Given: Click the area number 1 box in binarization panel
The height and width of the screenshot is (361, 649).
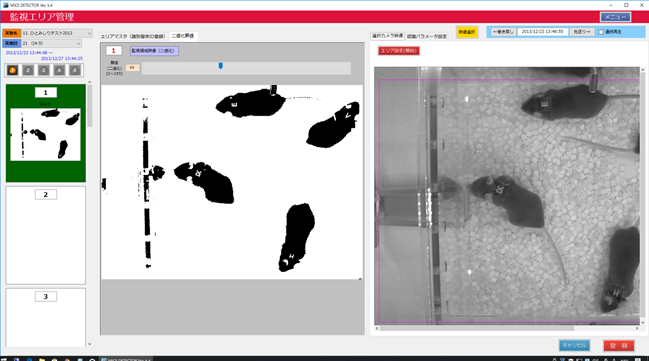Looking at the screenshot, I should (x=113, y=51).
